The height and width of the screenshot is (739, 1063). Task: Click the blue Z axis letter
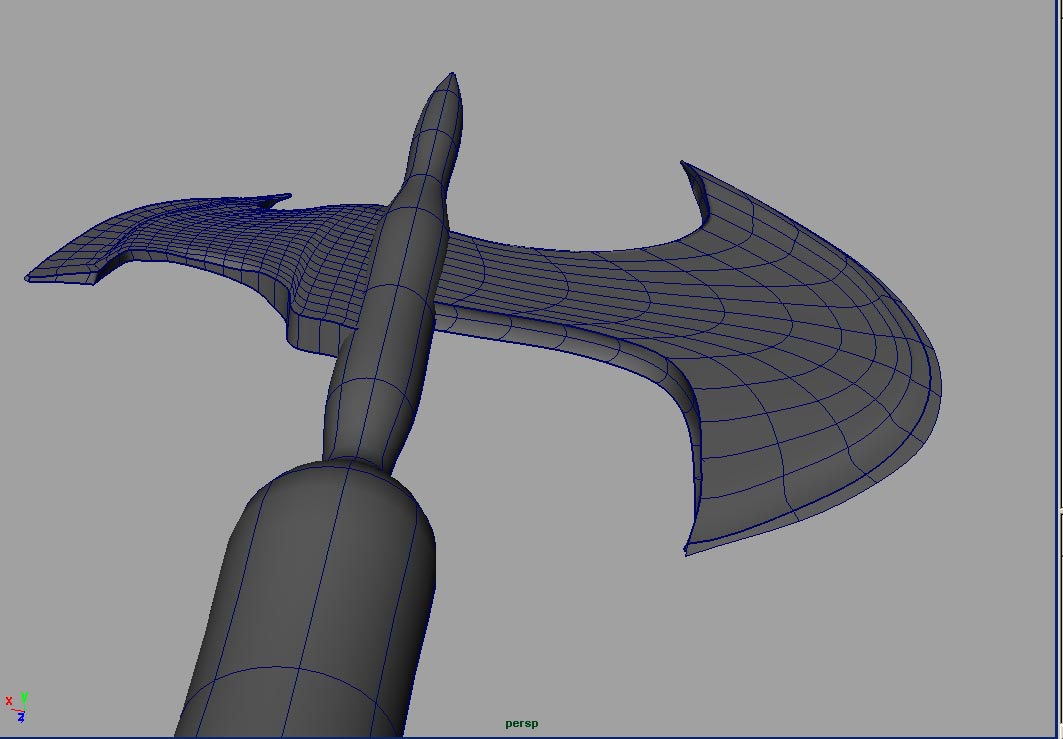(20, 717)
